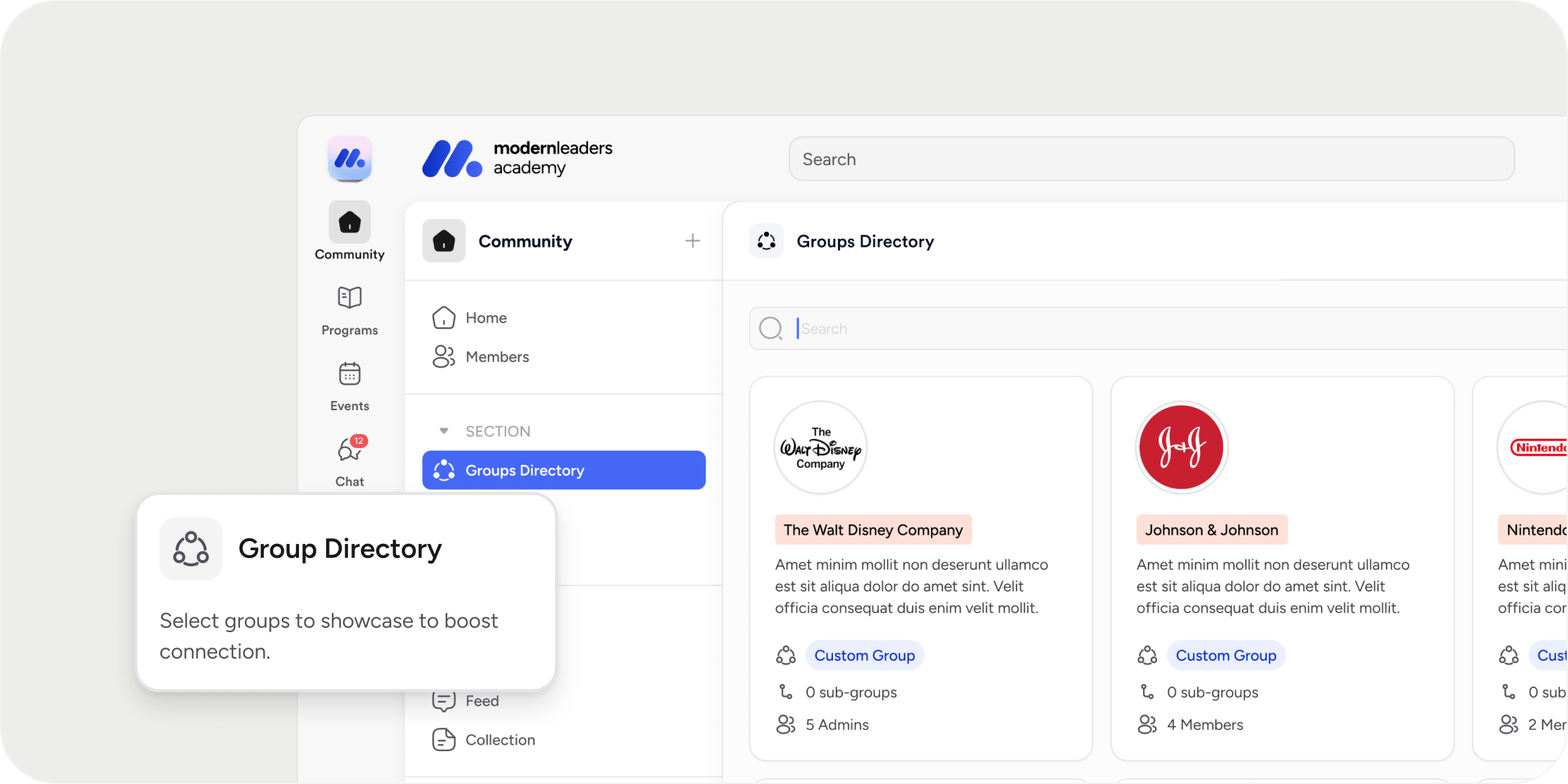
Task: Open the Feed item
Action: coord(465,701)
